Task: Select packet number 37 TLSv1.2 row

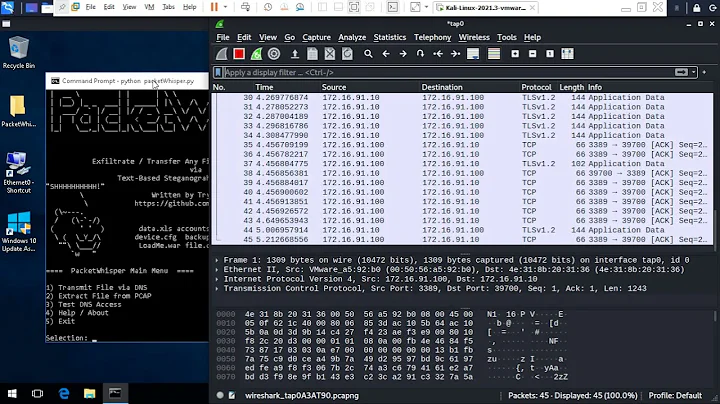Action: pos(462,164)
